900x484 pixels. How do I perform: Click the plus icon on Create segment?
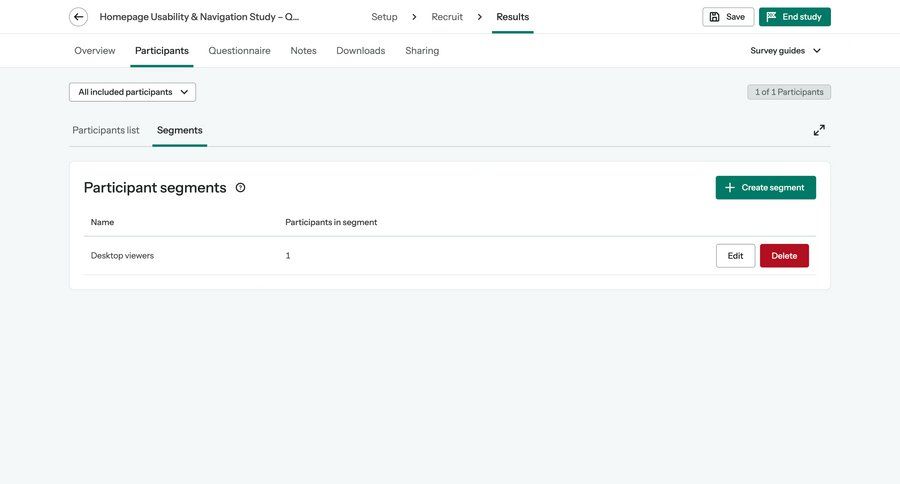[730, 188]
